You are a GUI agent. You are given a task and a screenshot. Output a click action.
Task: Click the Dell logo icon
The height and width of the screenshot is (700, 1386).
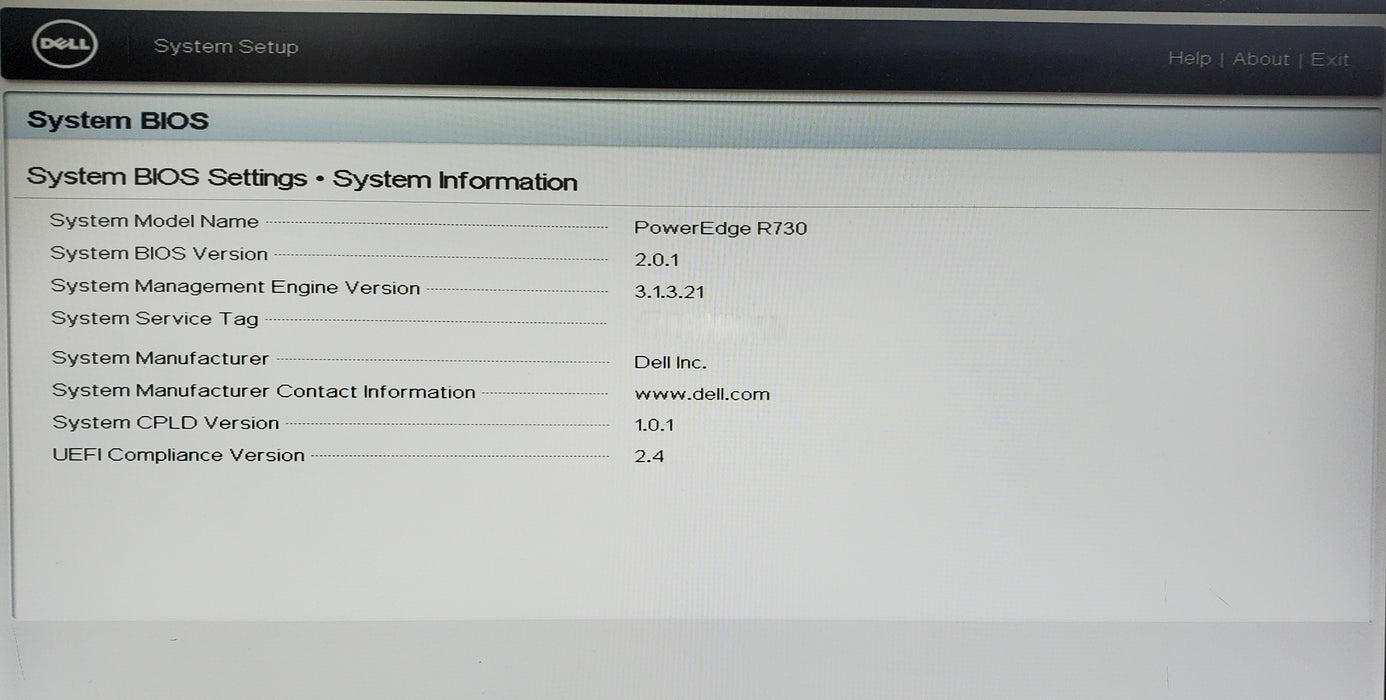tap(65, 45)
